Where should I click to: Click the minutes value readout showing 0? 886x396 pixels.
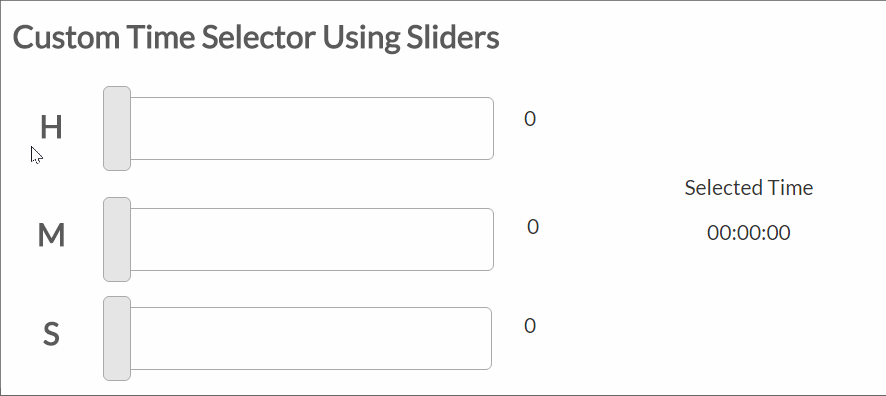[533, 227]
